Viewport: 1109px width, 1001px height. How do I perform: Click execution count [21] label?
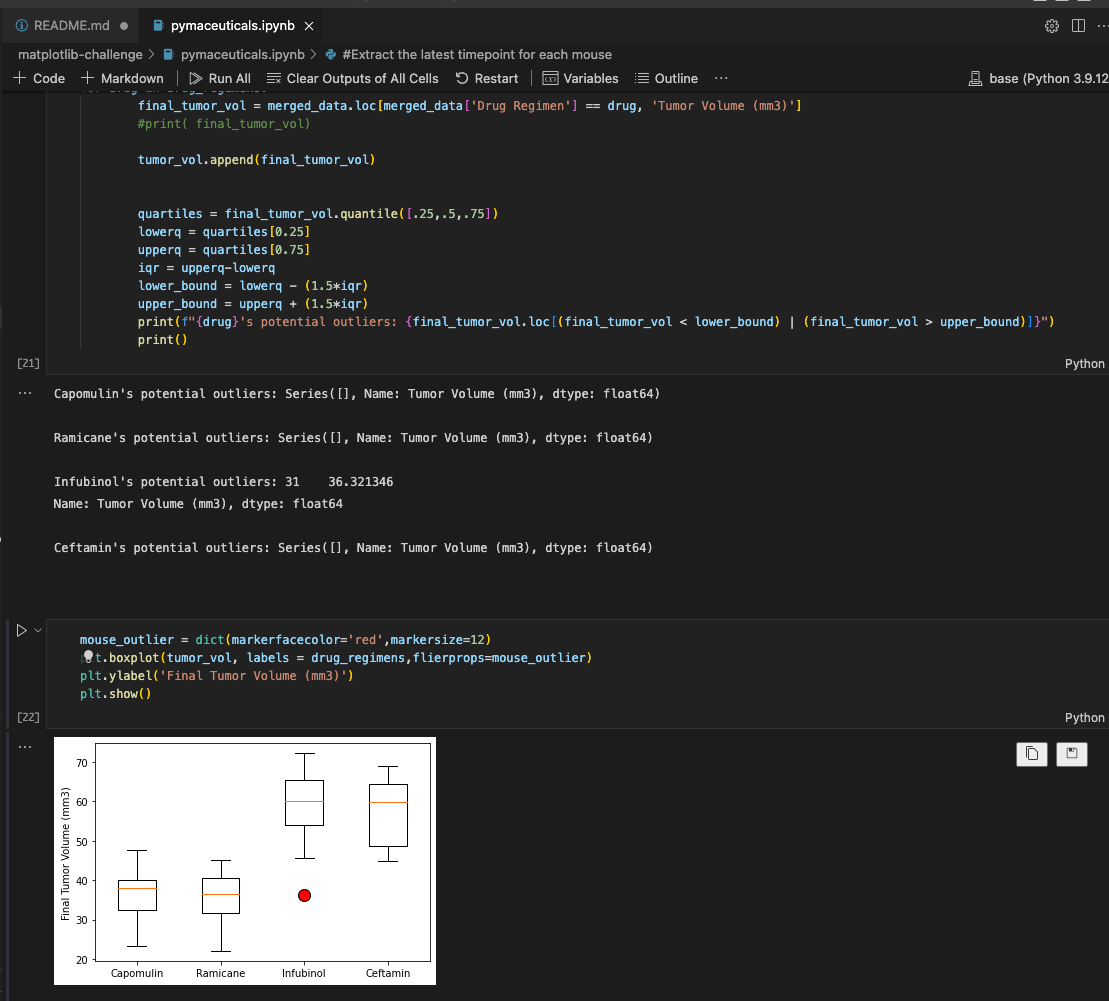tap(28, 363)
